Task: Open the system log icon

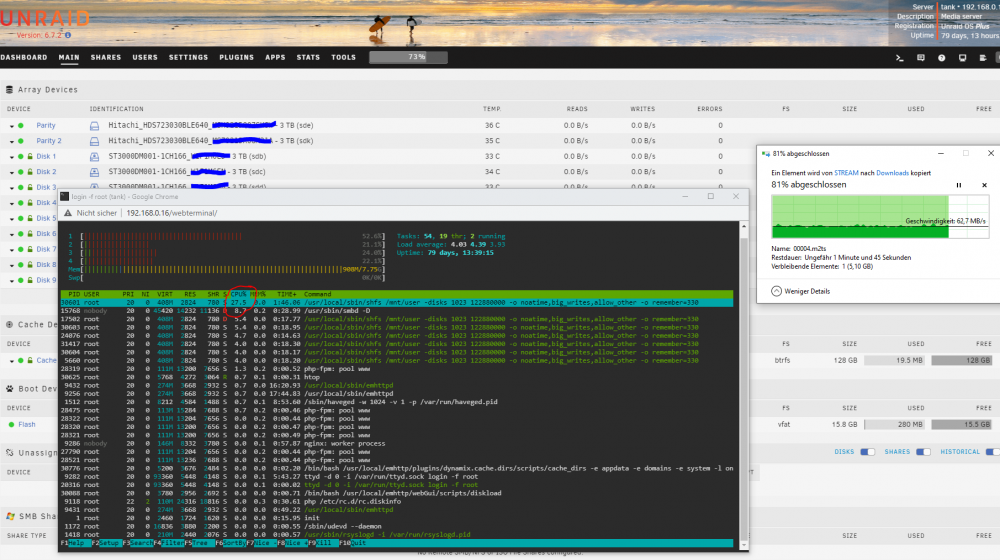Action: tap(983, 57)
